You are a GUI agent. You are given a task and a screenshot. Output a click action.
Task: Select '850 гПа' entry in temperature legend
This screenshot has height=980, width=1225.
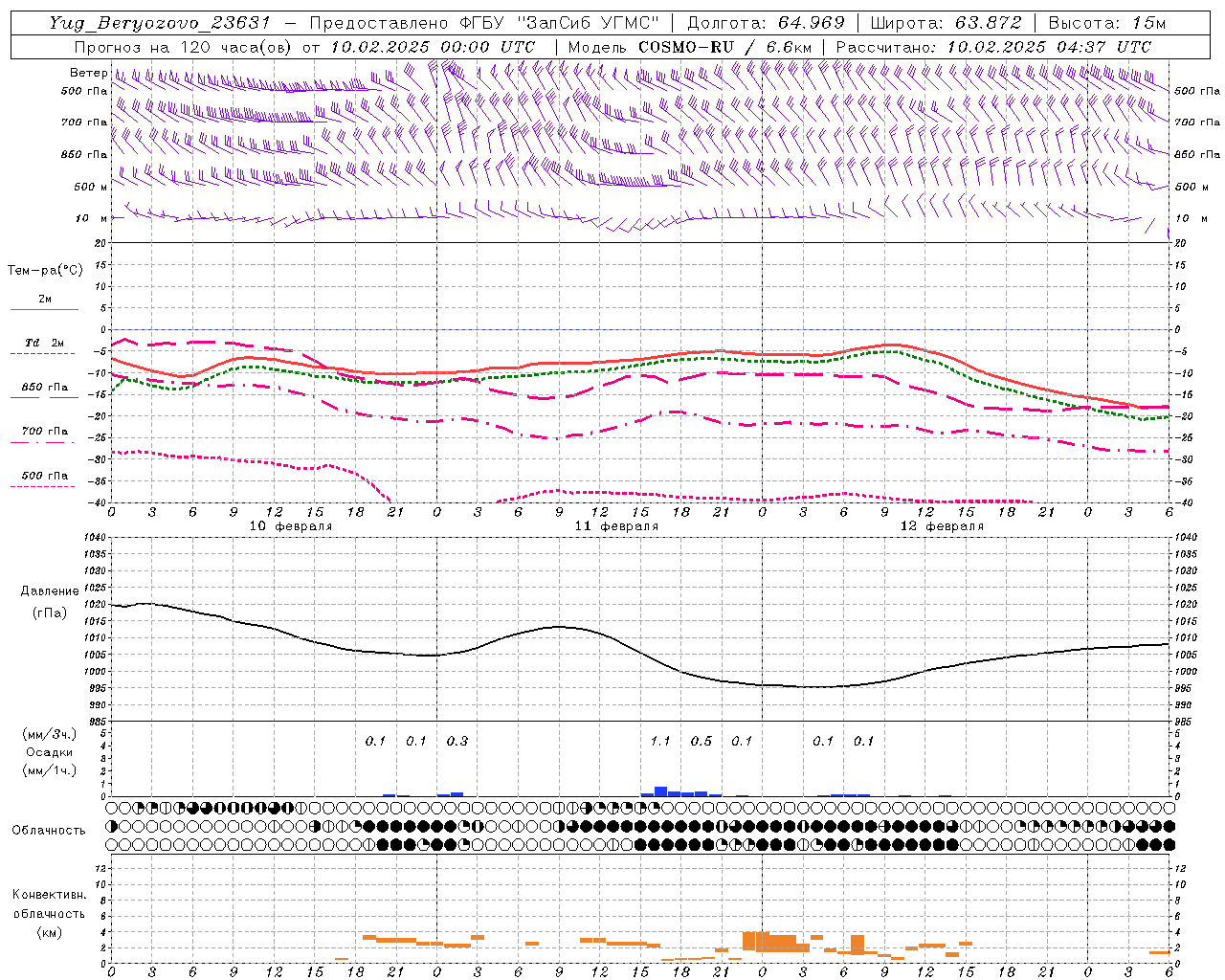tap(45, 388)
